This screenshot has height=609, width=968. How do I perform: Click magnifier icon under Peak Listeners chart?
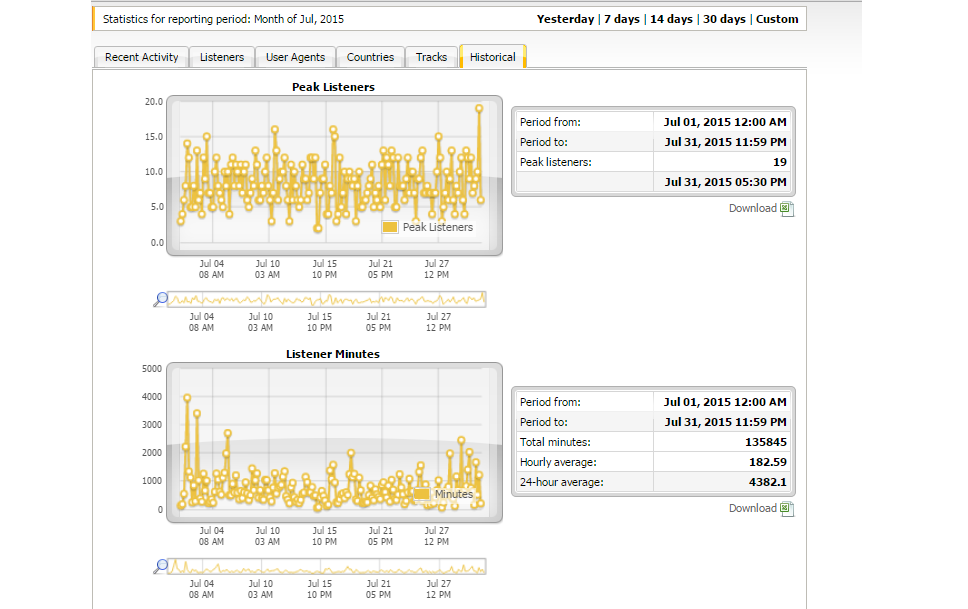pyautogui.click(x=161, y=300)
